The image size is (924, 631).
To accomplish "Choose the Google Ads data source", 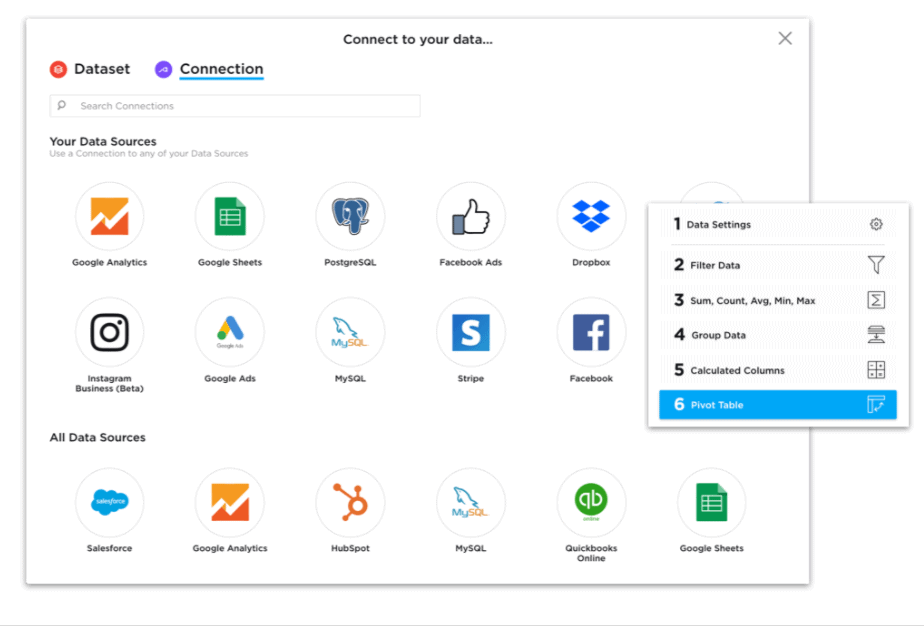I will (x=230, y=332).
